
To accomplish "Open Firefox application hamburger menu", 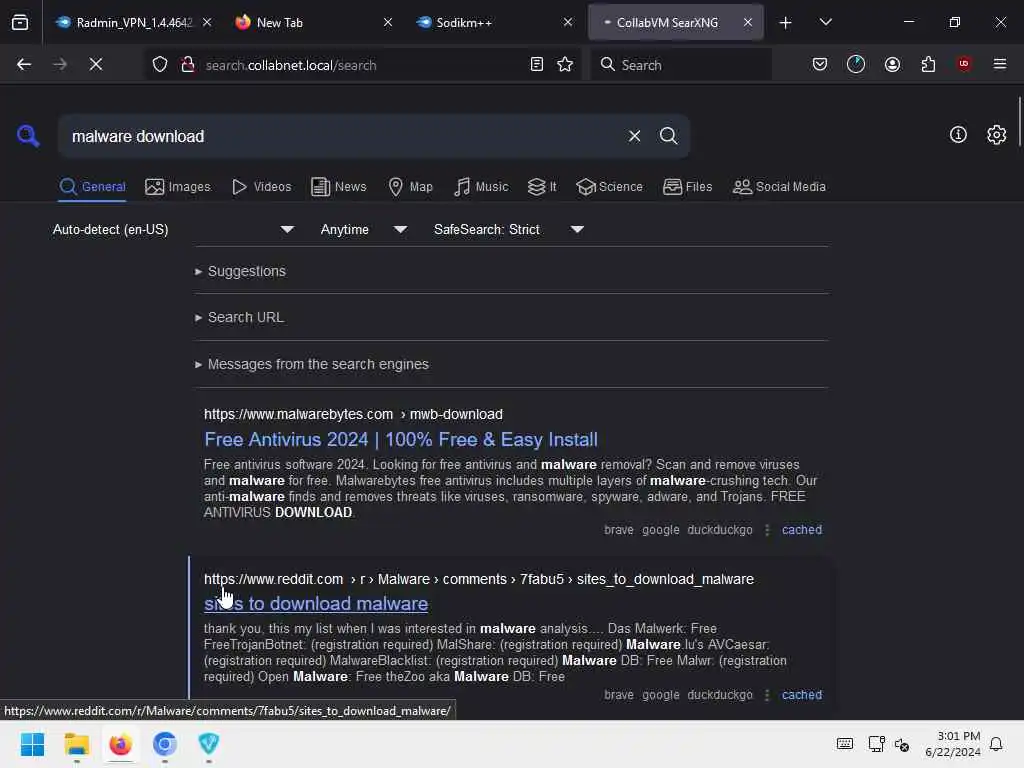I will (1000, 64).
